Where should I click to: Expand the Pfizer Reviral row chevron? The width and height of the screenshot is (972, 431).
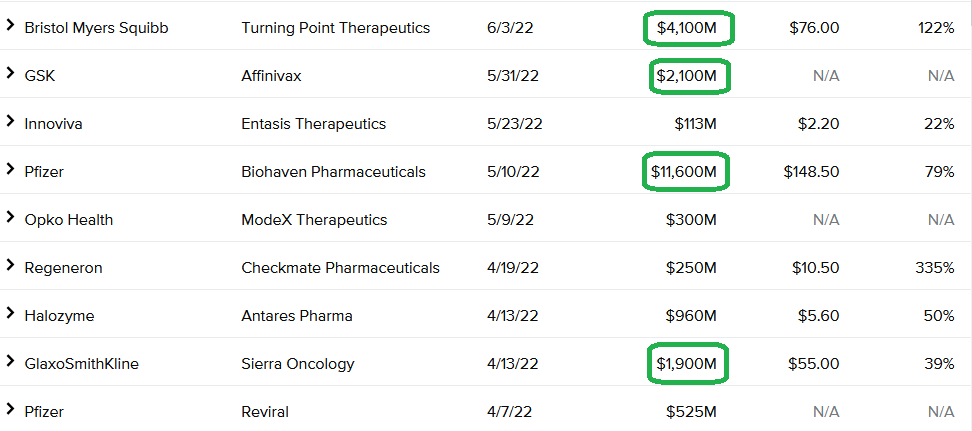coord(9,409)
